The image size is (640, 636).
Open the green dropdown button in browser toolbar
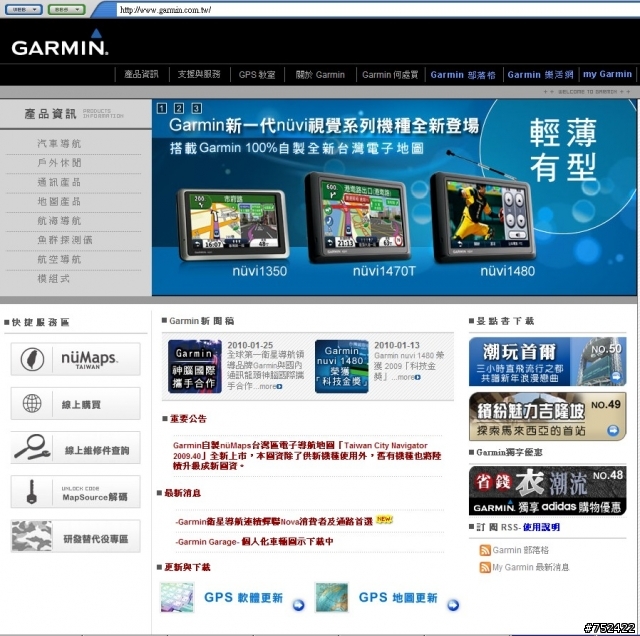(67, 9)
